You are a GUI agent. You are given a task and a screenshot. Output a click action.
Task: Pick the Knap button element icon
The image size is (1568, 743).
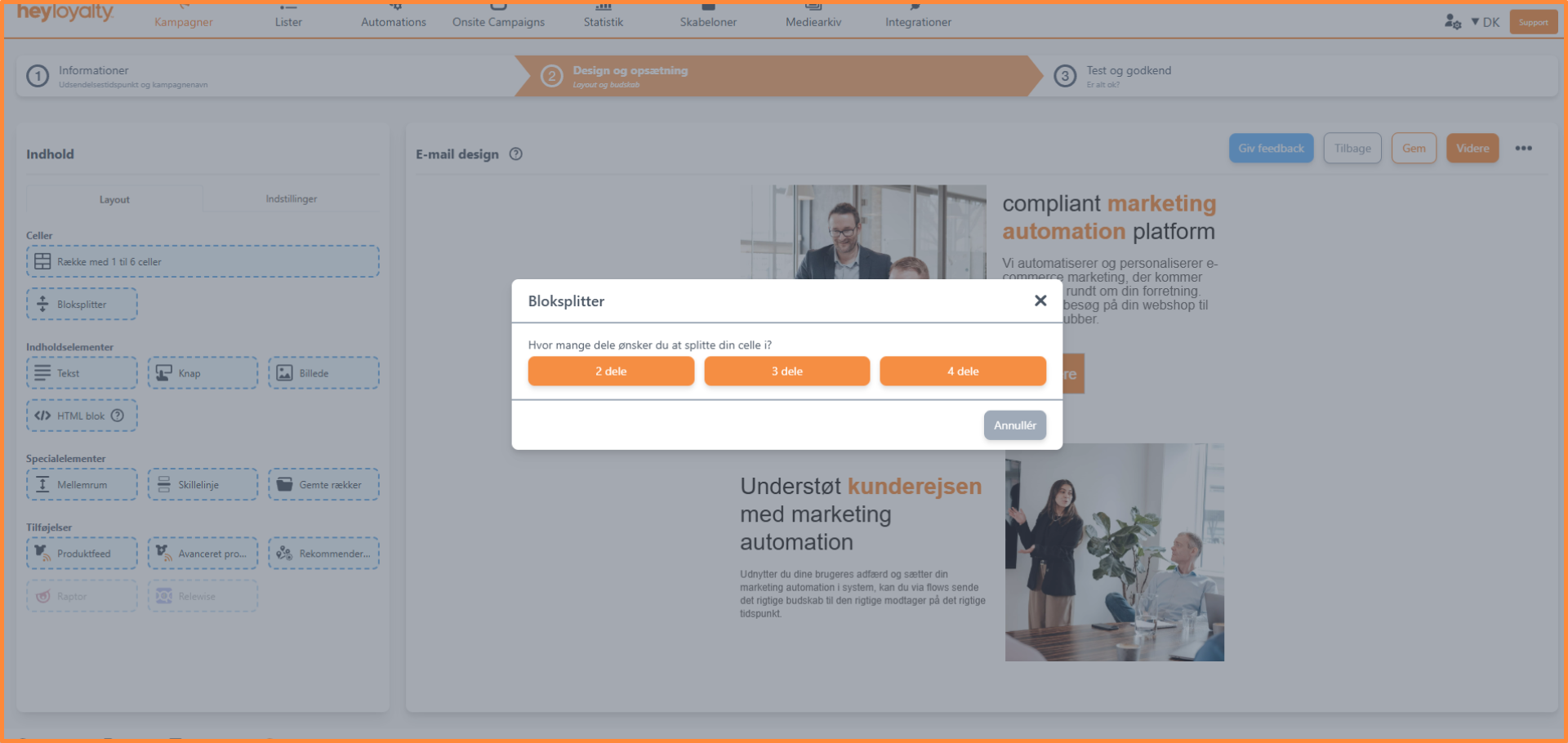click(164, 373)
